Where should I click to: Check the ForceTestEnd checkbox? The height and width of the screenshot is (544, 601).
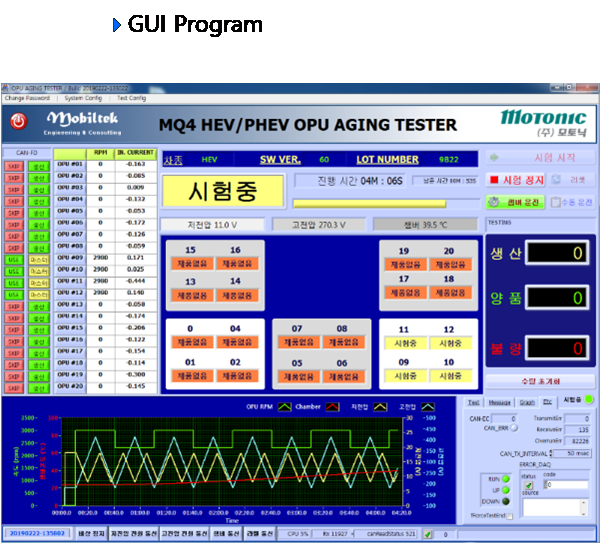pyautogui.click(x=509, y=516)
